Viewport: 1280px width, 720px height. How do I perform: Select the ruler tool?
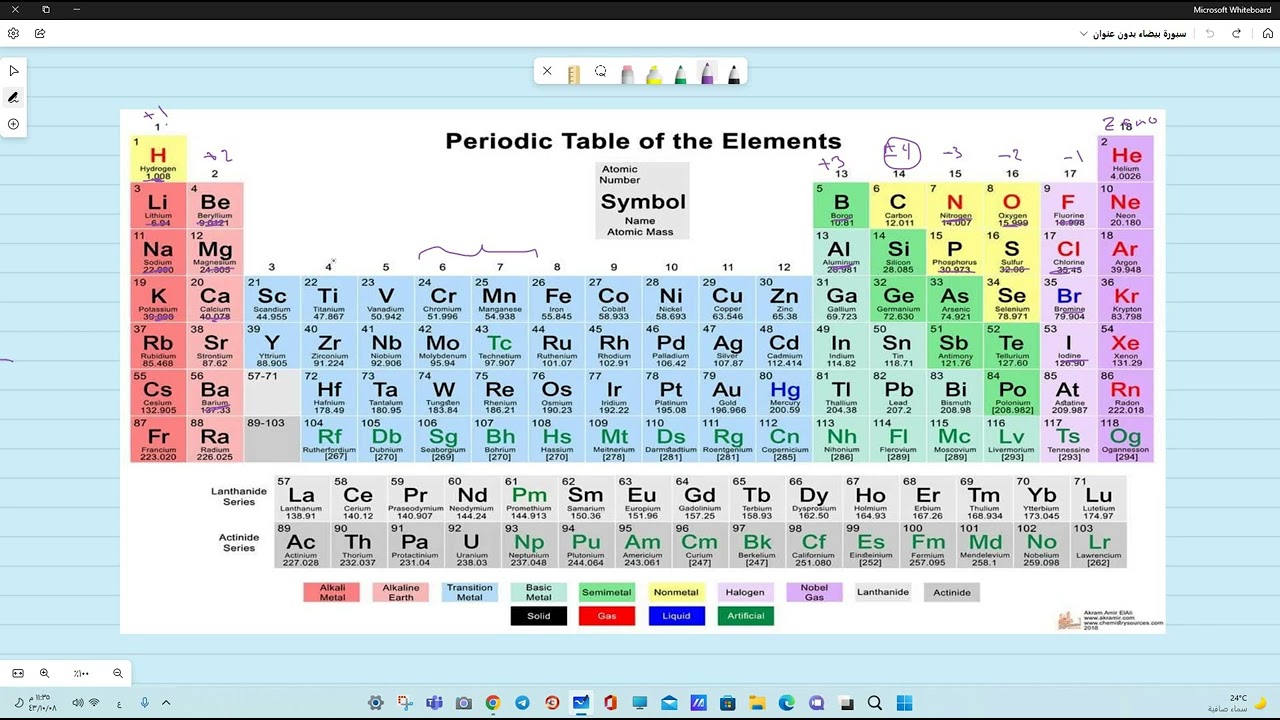point(573,73)
